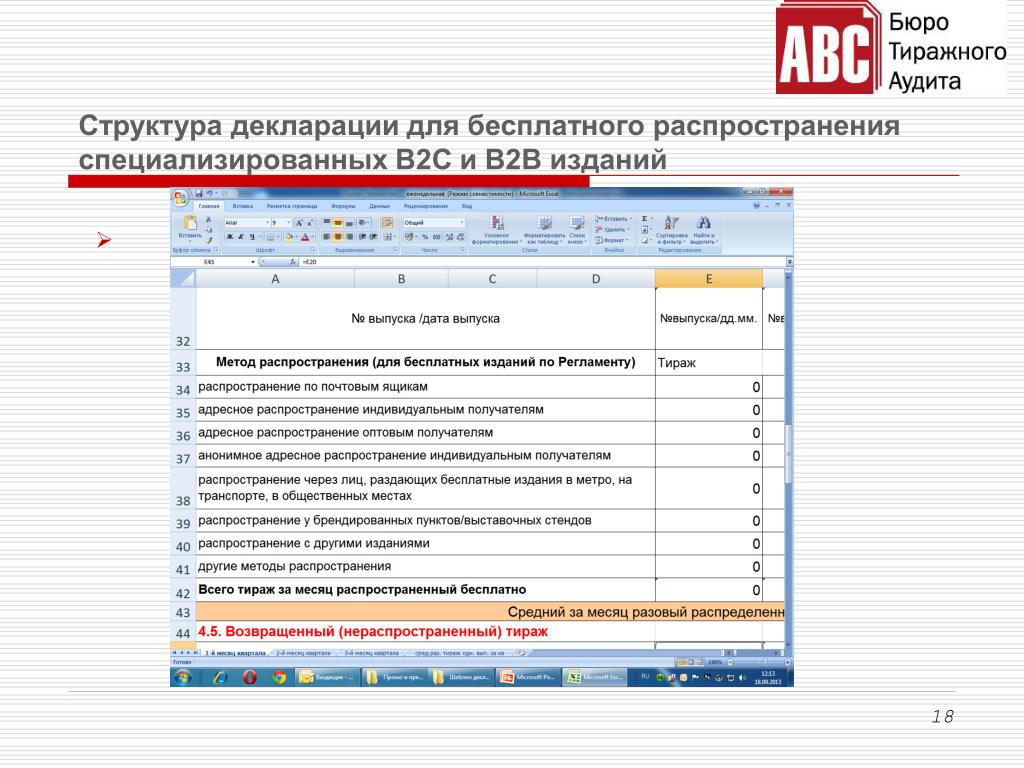
Task: Switch to Page Layout view in status bar
Action: (692, 662)
